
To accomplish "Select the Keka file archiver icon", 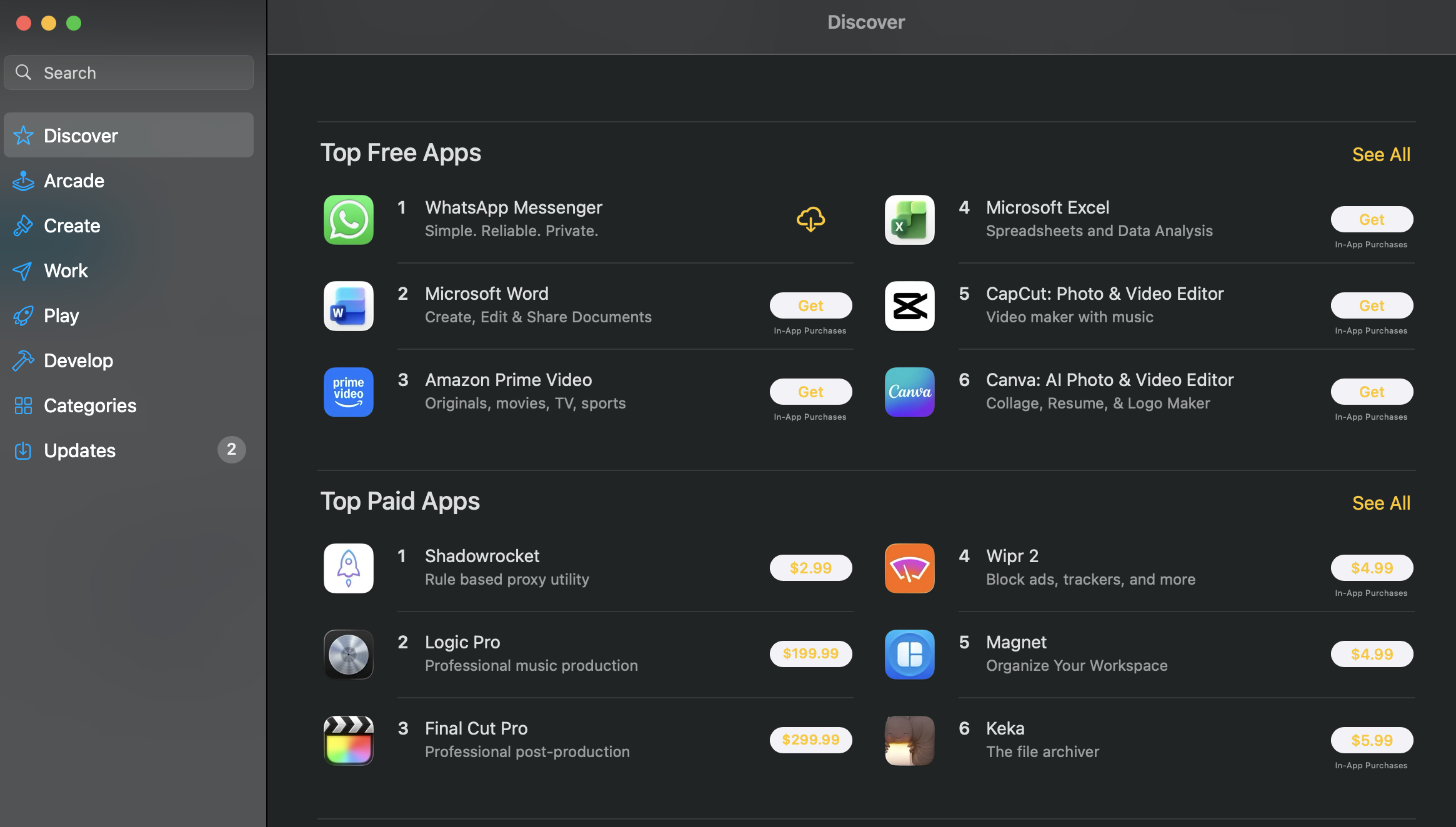I will (x=909, y=740).
